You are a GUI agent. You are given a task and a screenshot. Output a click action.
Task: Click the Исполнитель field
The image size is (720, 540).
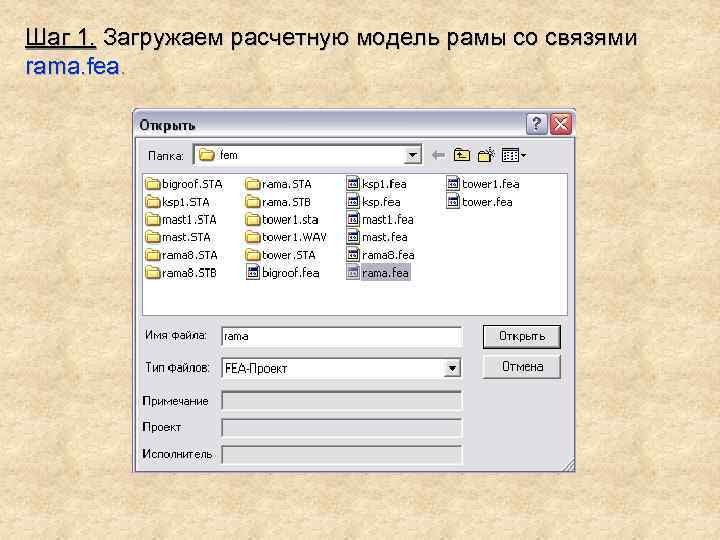point(341,455)
